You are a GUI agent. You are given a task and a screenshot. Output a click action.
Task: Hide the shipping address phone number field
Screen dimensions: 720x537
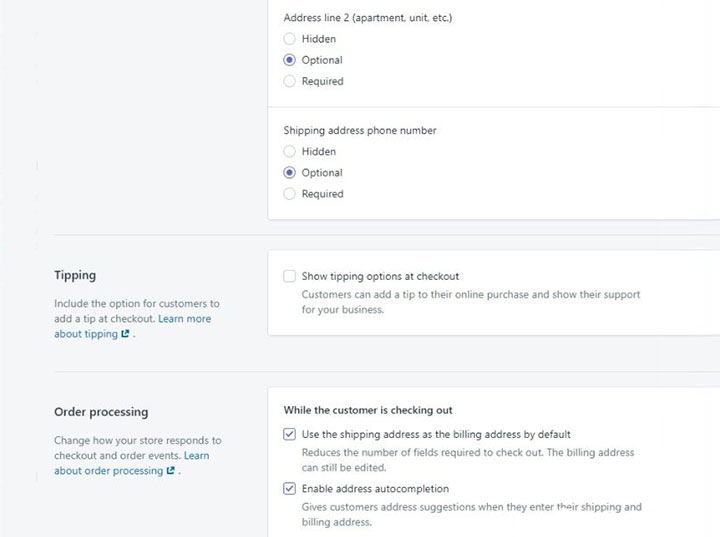[289, 151]
